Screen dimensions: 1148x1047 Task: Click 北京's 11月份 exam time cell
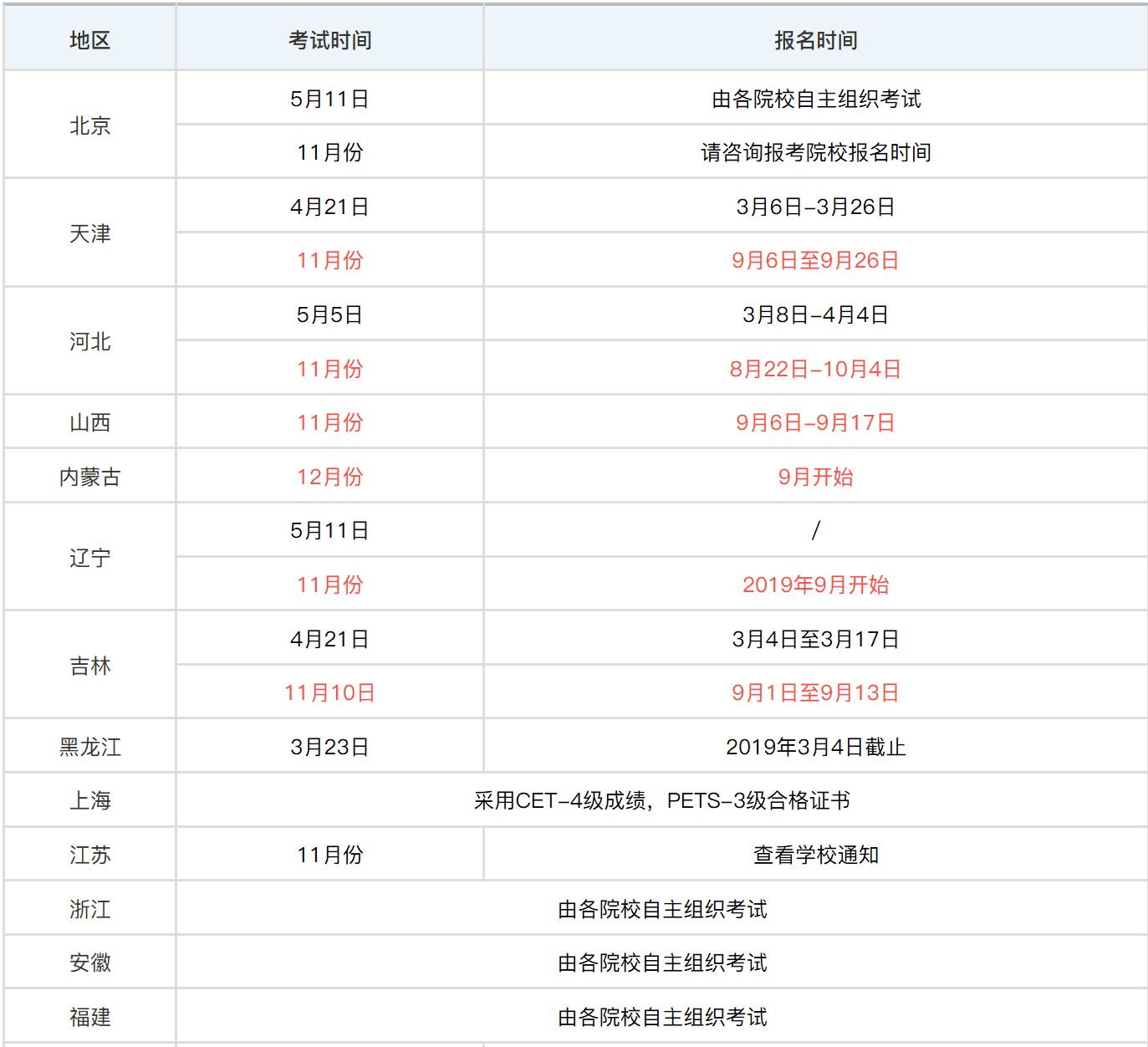(329, 152)
